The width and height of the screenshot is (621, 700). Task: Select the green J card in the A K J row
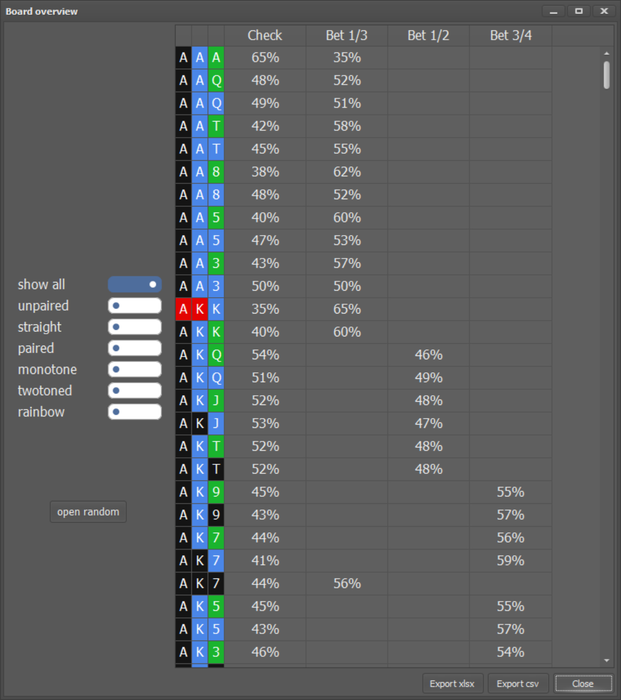click(x=216, y=400)
